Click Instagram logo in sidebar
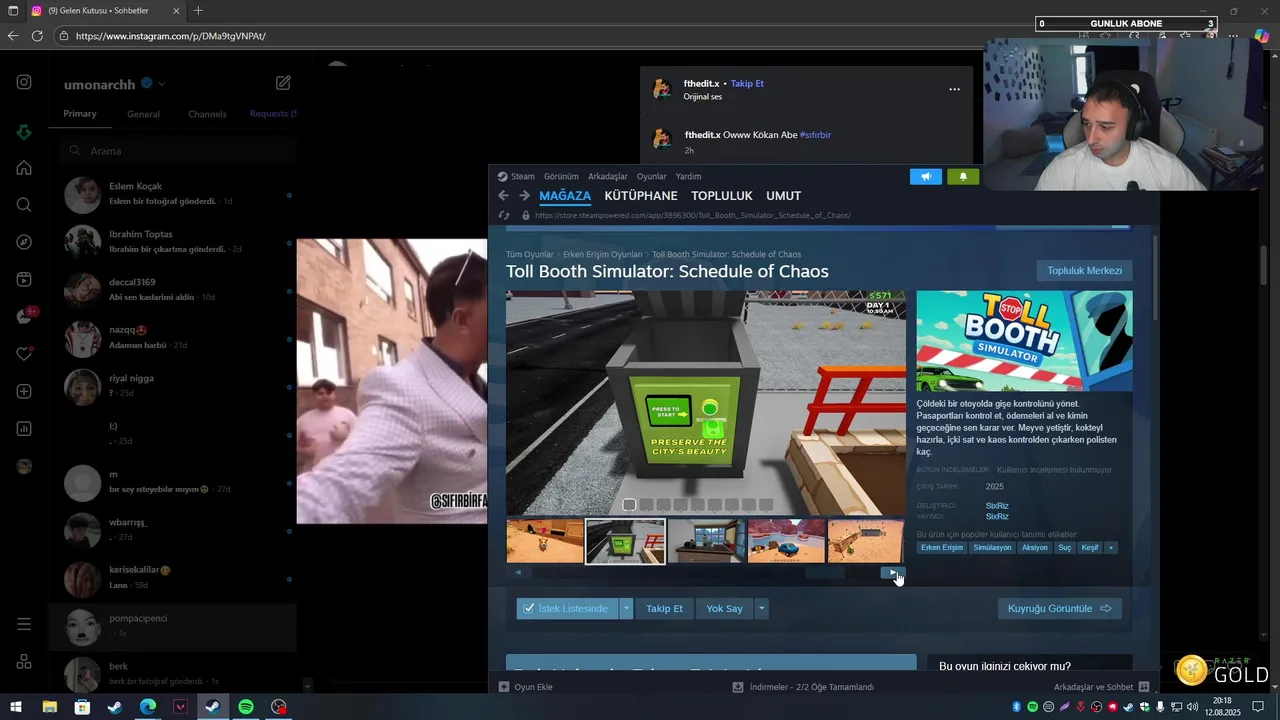This screenshot has height=720, width=1280. (x=24, y=82)
